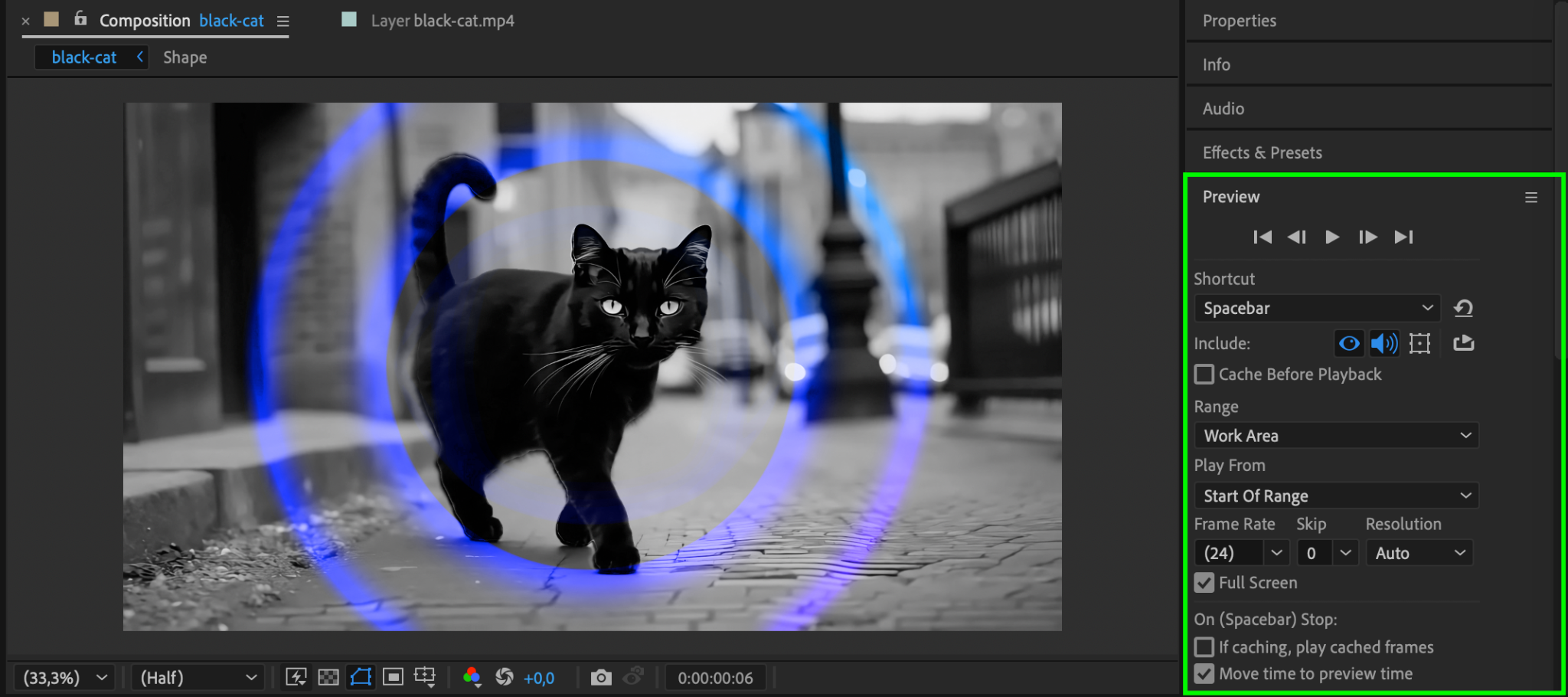1568x697 pixels.
Task: Open the preview Resolution Auto dropdown
Action: point(1419,553)
